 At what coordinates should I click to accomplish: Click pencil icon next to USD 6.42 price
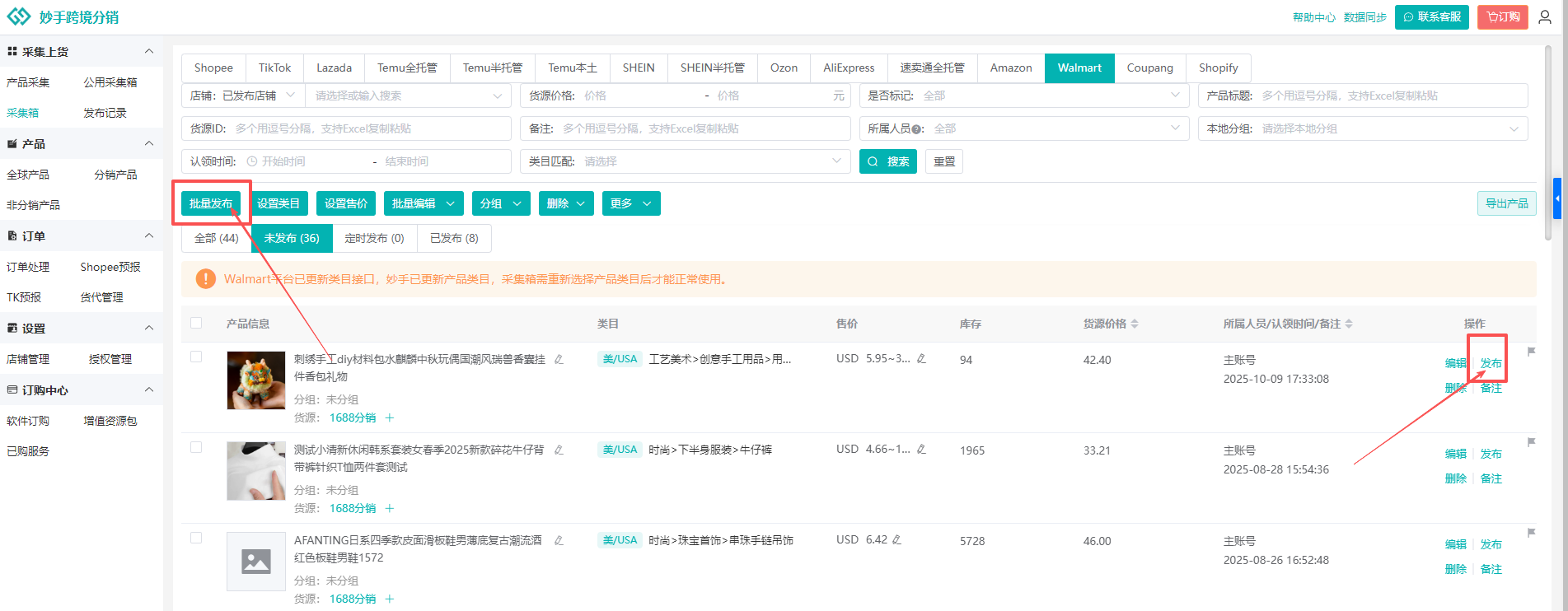[896, 540]
